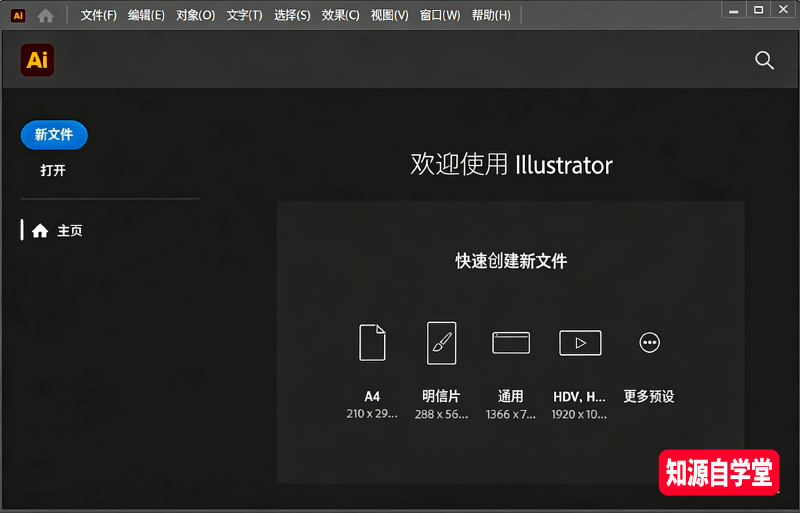The width and height of the screenshot is (800, 513).
Task: Open search with the magnifier icon
Action: pos(764,60)
